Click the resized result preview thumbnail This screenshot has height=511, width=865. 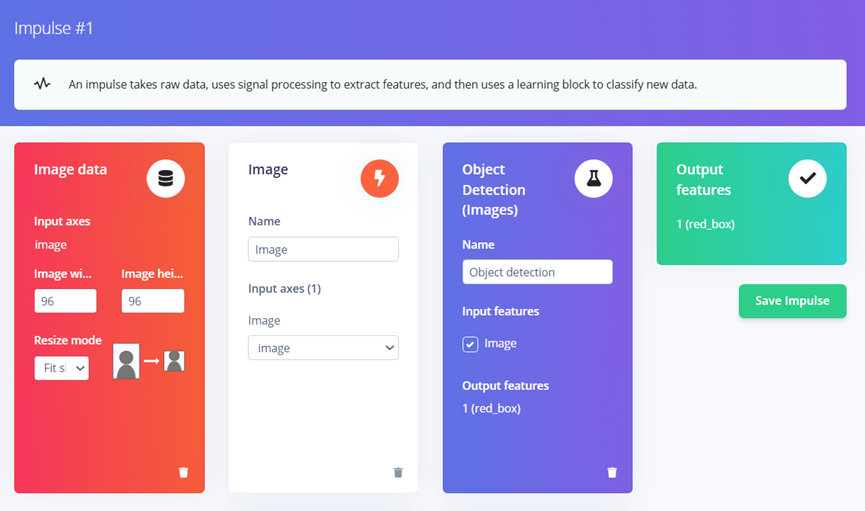tap(174, 361)
